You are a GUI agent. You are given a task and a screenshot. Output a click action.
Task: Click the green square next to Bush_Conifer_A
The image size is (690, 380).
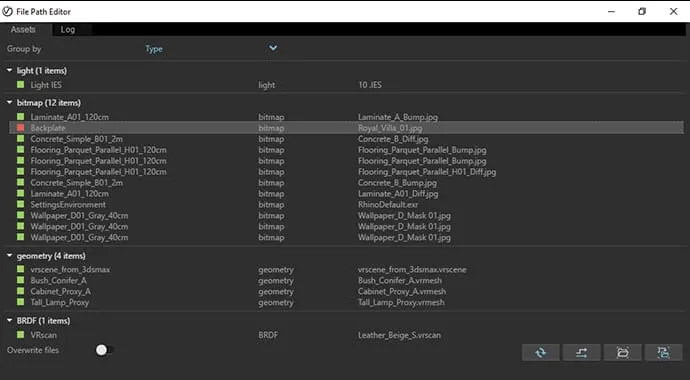point(20,280)
